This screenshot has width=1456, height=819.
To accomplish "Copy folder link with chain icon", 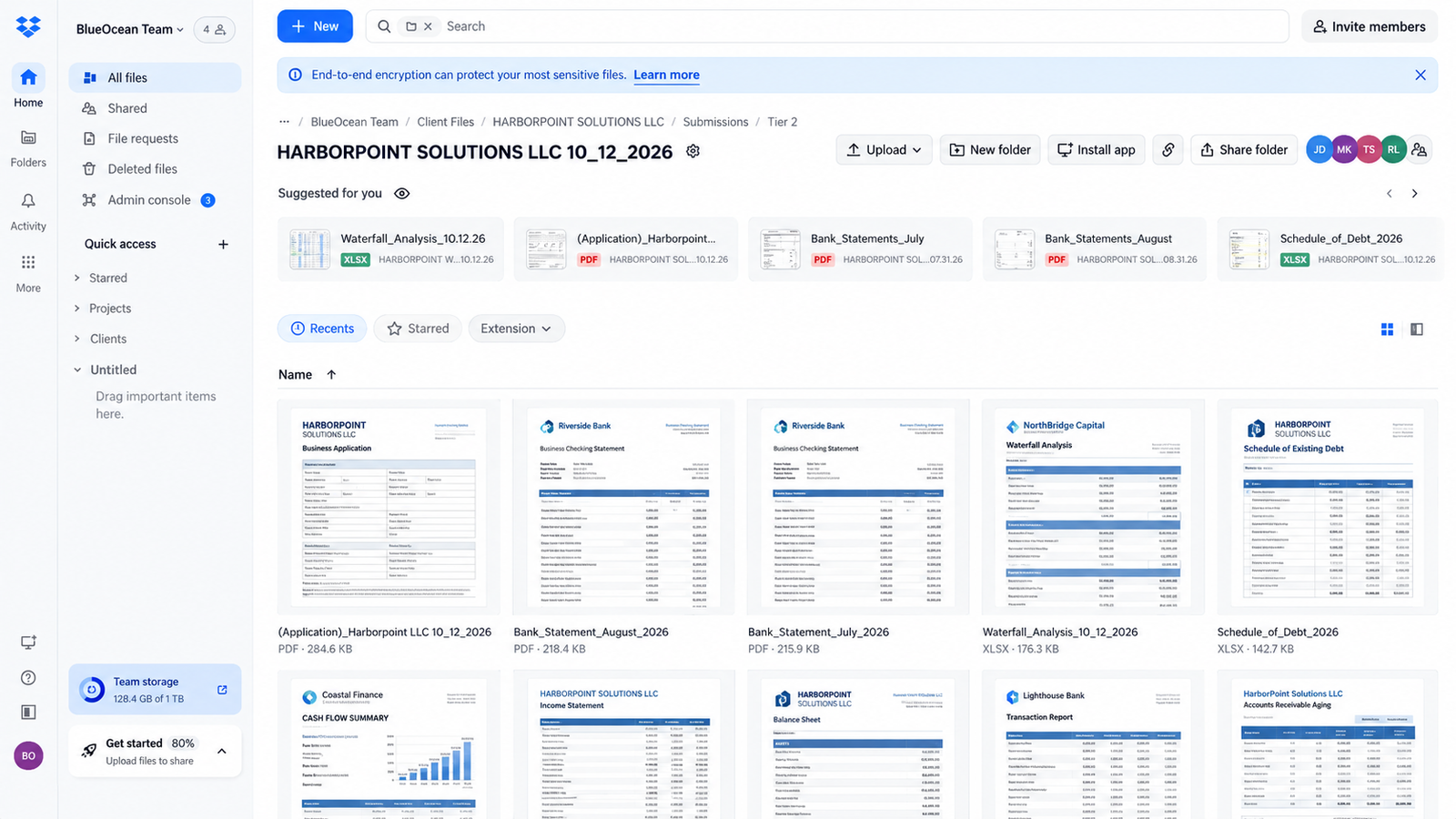I will pos(1168,149).
